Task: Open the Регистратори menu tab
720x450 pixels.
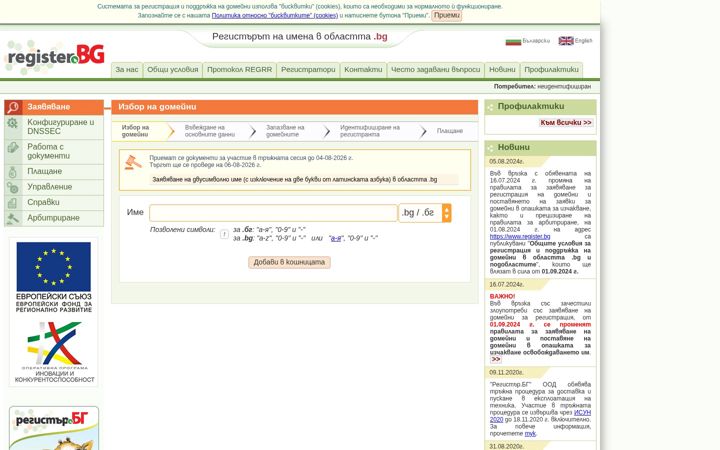Action: [308, 70]
